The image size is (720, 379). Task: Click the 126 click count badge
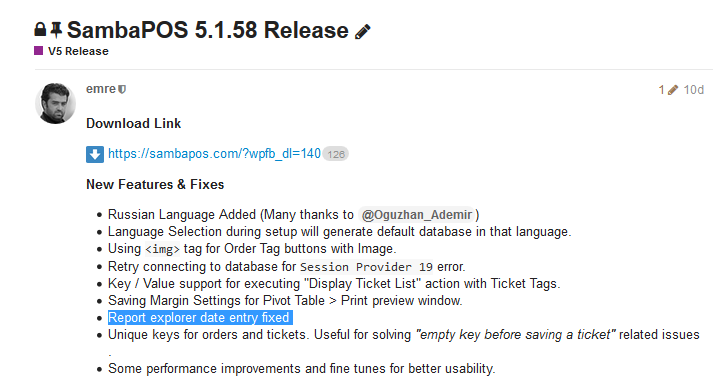pos(336,154)
